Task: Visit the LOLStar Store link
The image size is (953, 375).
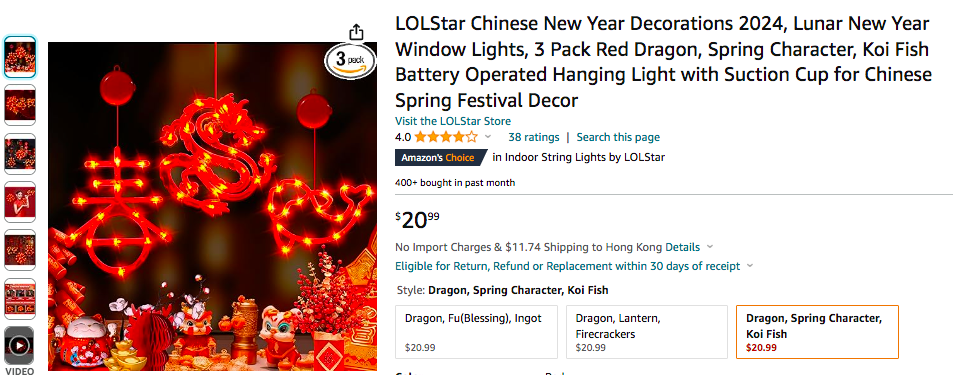Action: pos(453,121)
